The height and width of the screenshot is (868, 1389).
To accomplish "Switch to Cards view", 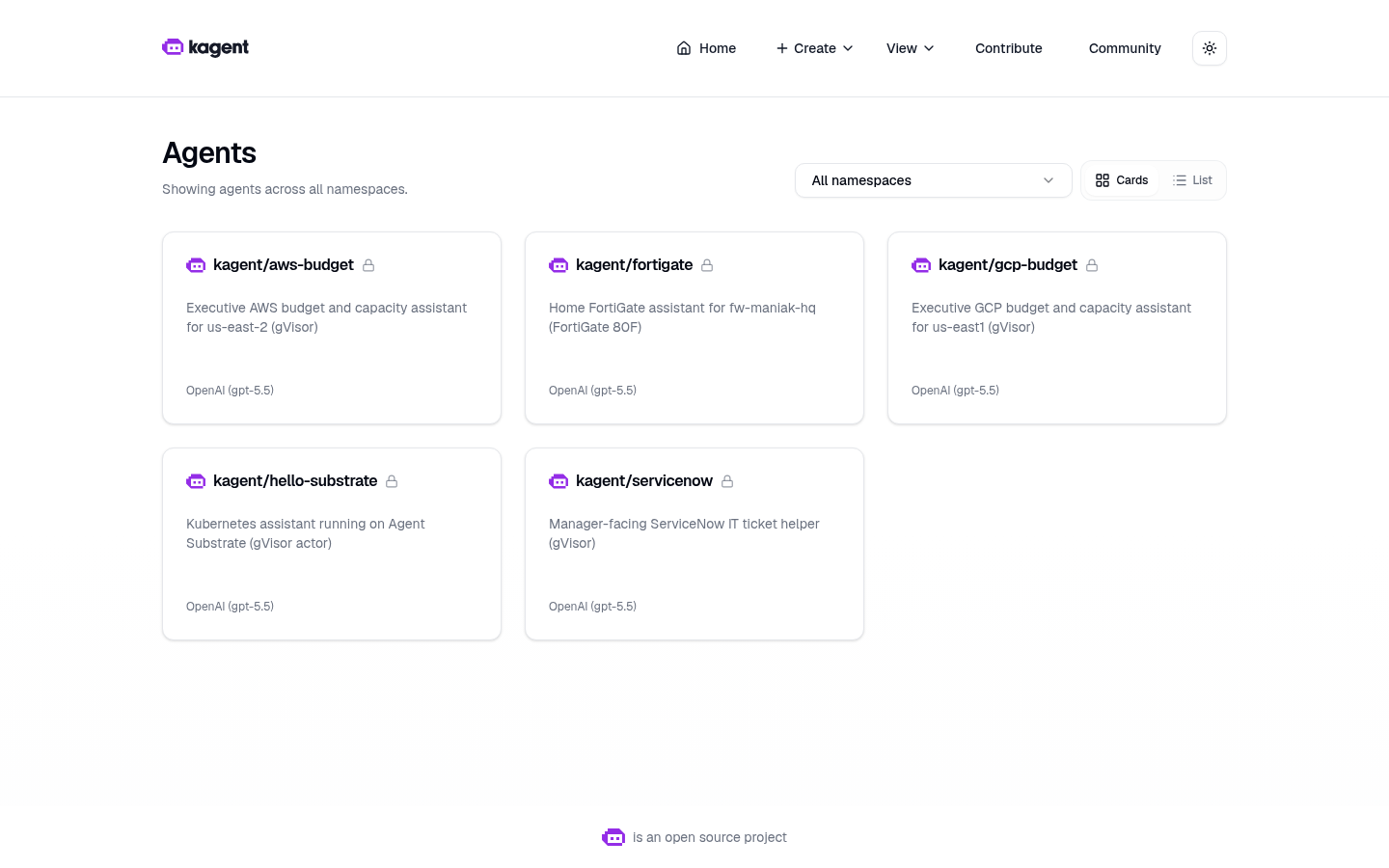I will [x=1122, y=180].
